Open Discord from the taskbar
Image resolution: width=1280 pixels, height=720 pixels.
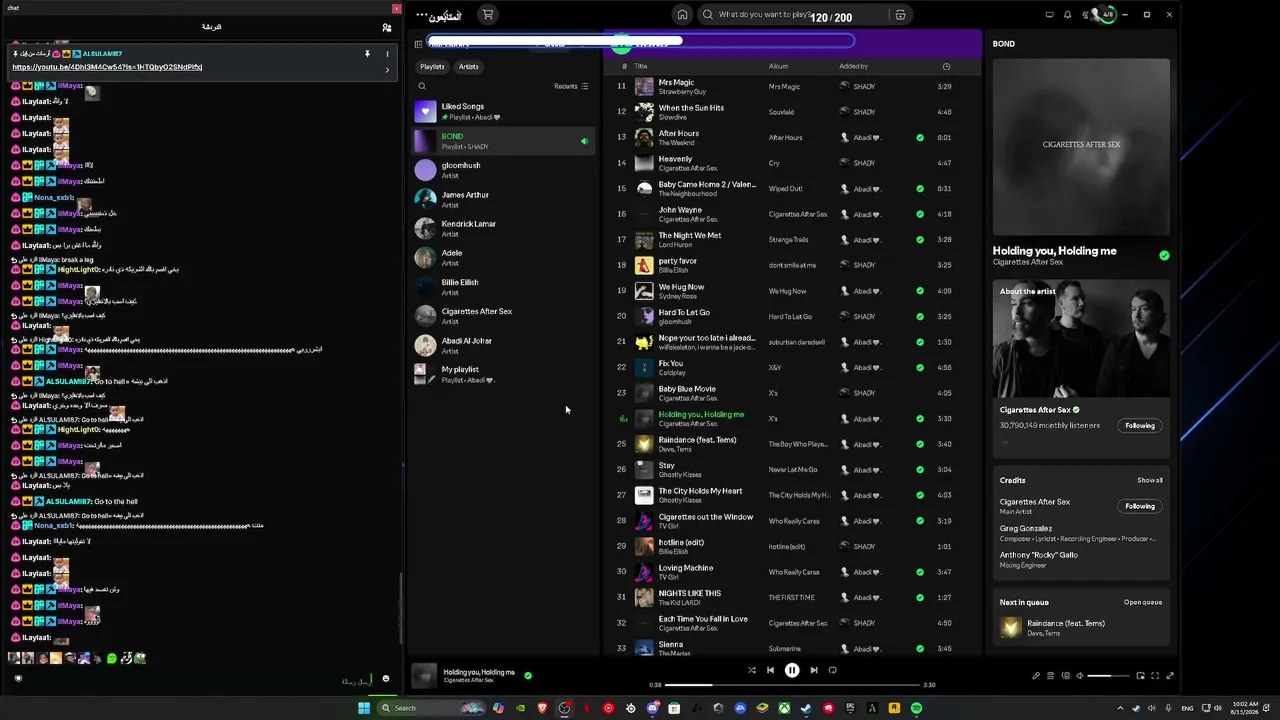pos(652,708)
